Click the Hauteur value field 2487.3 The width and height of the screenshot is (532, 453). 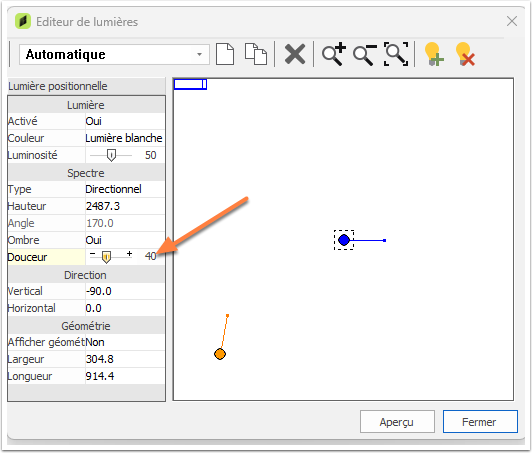tap(125, 206)
